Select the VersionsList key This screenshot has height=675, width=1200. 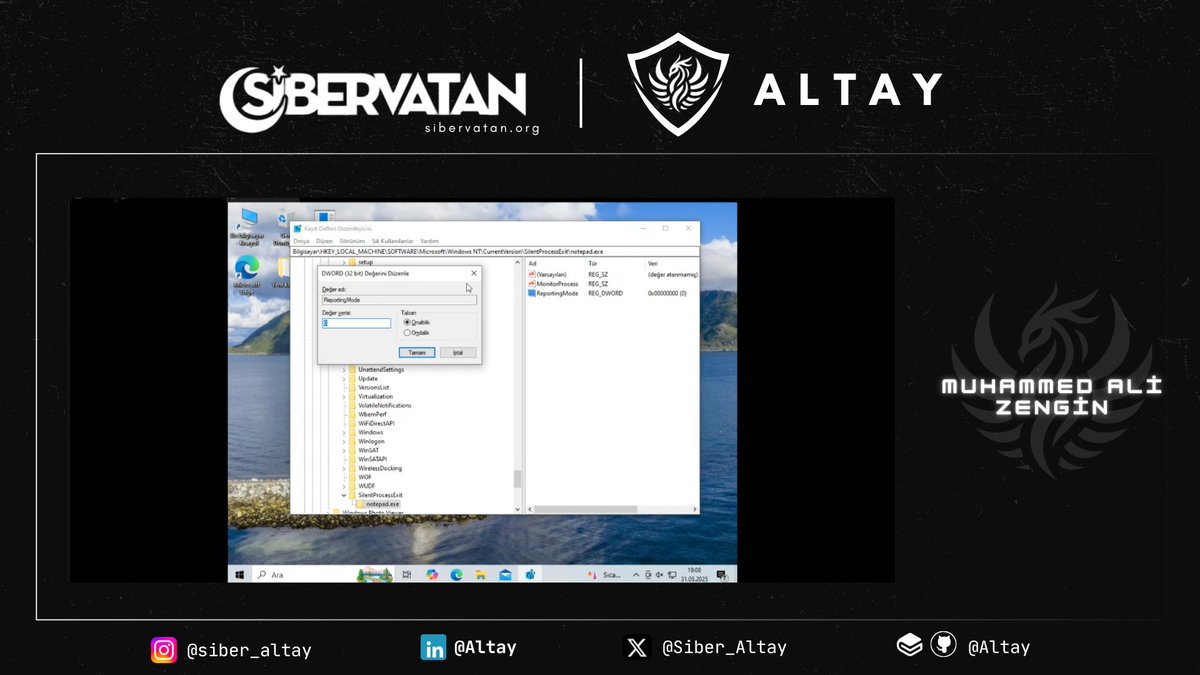[x=374, y=388]
